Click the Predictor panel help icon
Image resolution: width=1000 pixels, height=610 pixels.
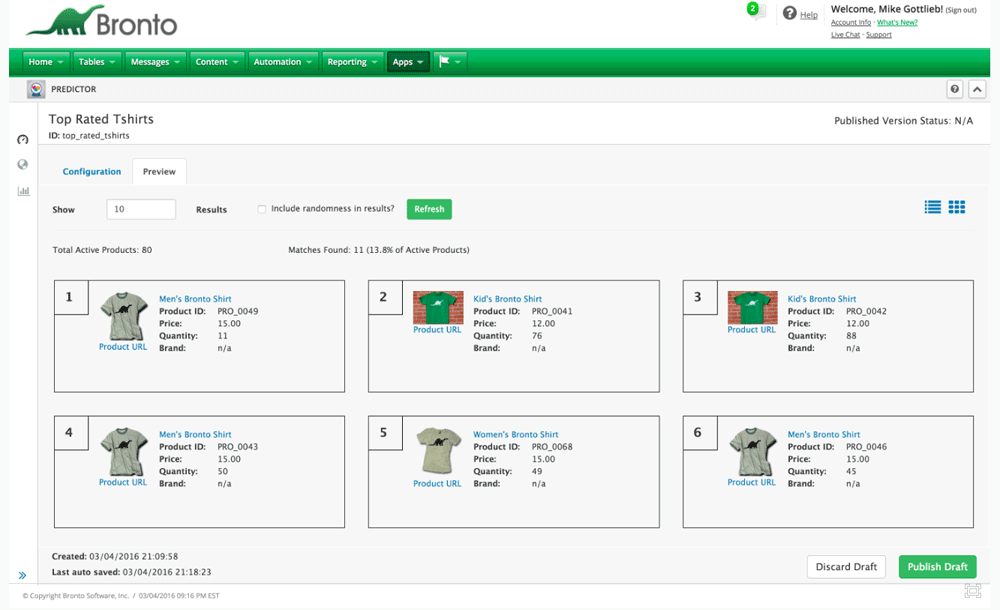[955, 89]
